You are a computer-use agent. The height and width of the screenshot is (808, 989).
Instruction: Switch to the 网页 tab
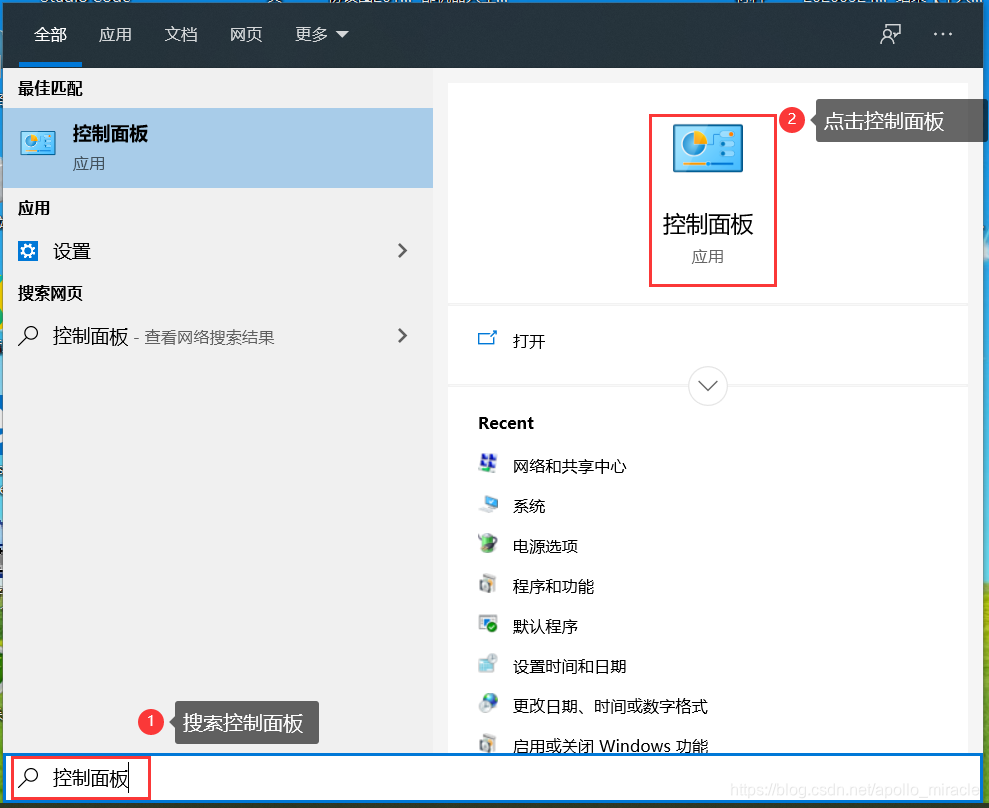click(246, 35)
